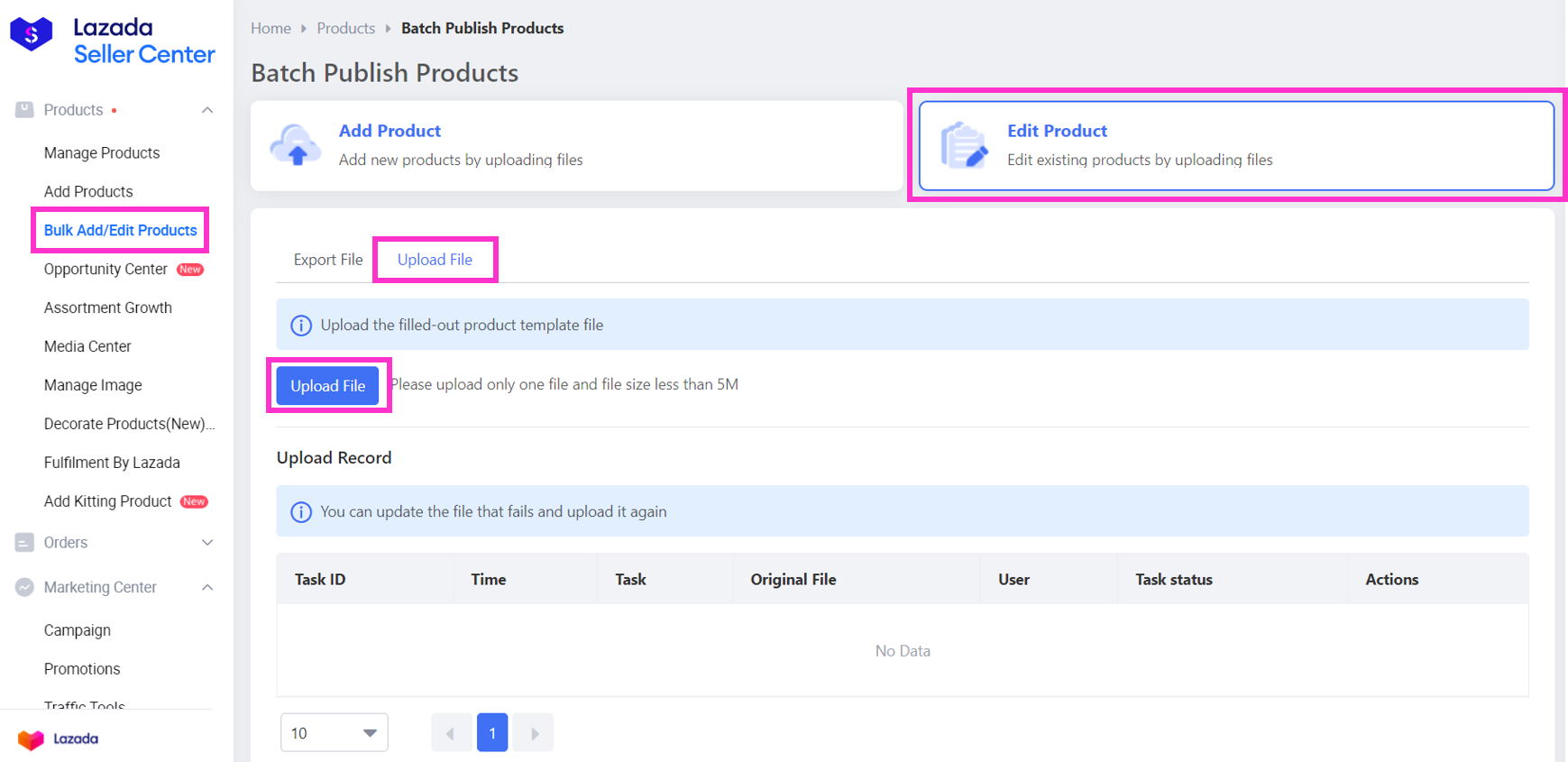Click the Orders sidebar section icon
This screenshot has width=1568, height=762.
click(x=24, y=543)
